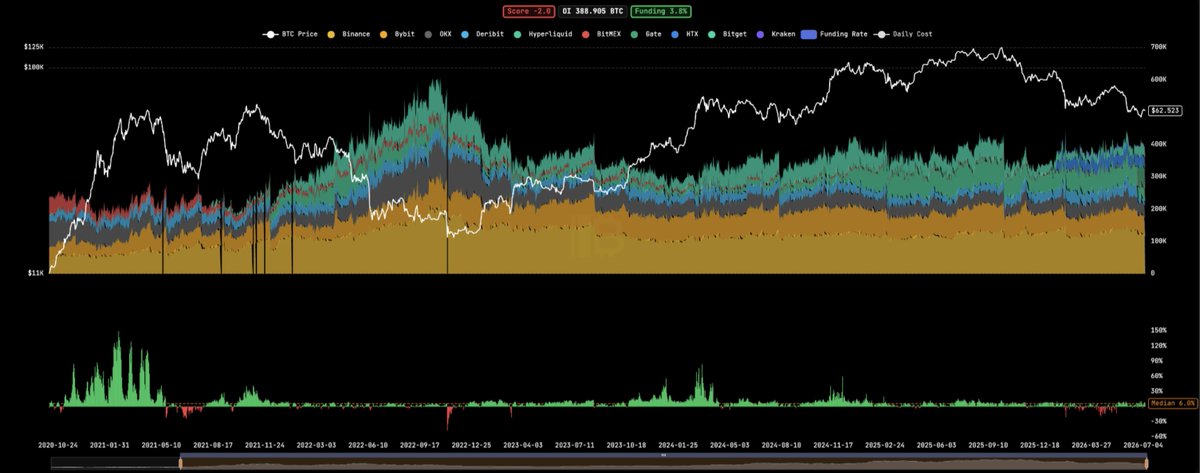Click the 60% funding axis label
This screenshot has width=1200, height=473.
[1158, 375]
